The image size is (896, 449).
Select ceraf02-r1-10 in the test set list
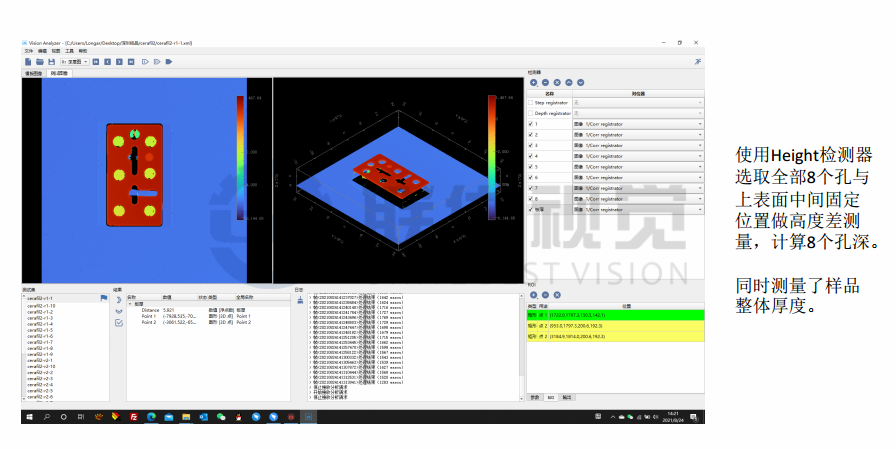[42, 305]
